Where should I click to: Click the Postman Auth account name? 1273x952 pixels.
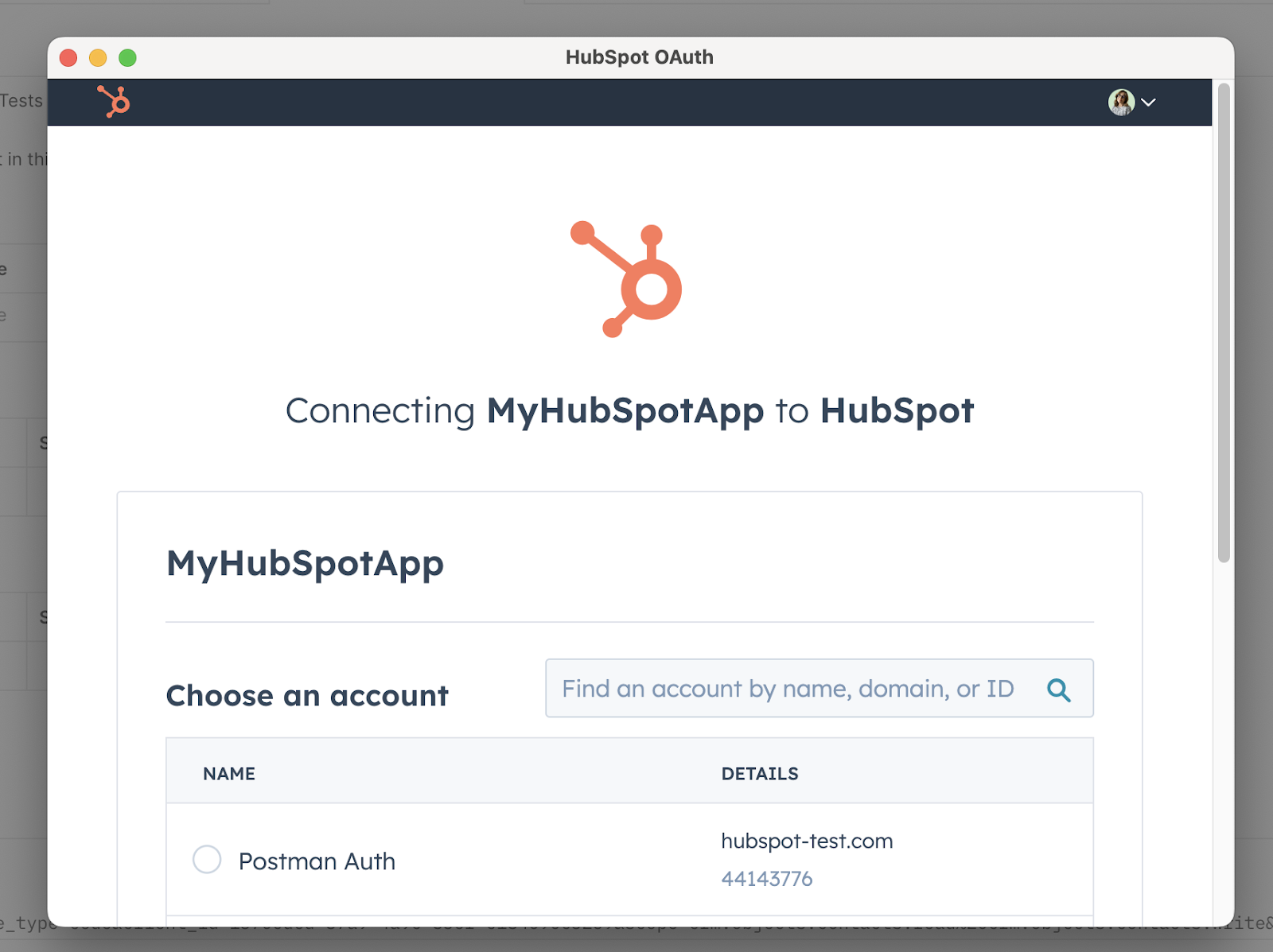click(x=317, y=861)
